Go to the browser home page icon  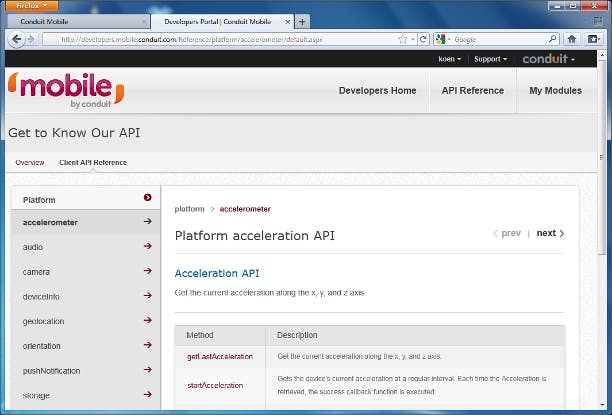click(x=572, y=39)
